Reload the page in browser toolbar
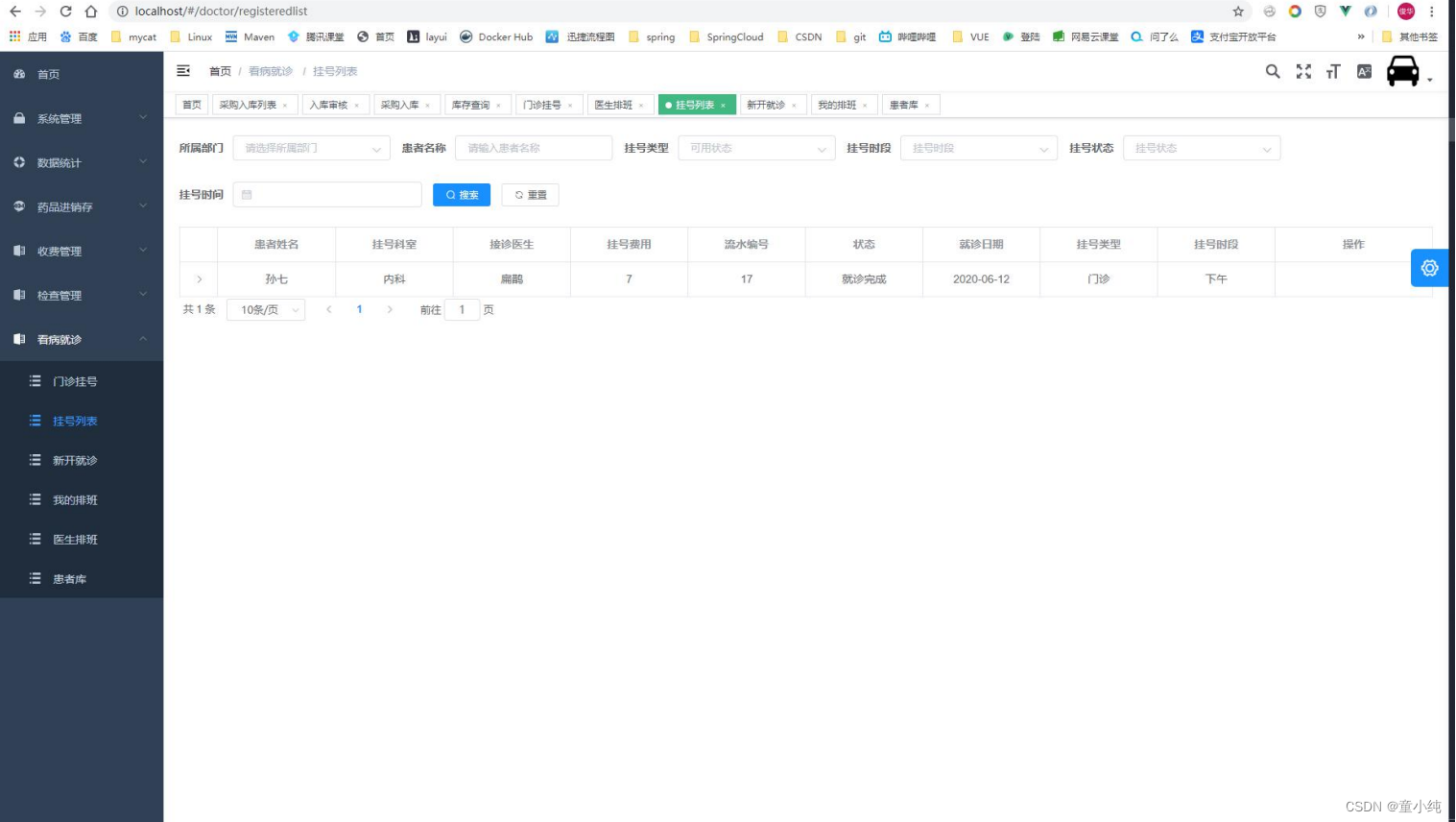Viewport: 1456px width, 822px height. [x=65, y=12]
